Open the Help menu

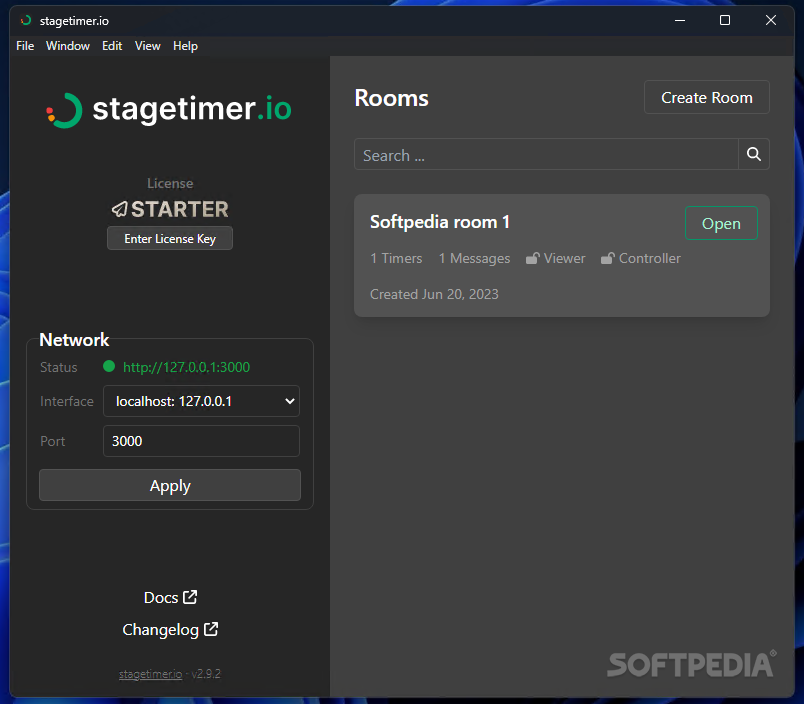pos(185,46)
